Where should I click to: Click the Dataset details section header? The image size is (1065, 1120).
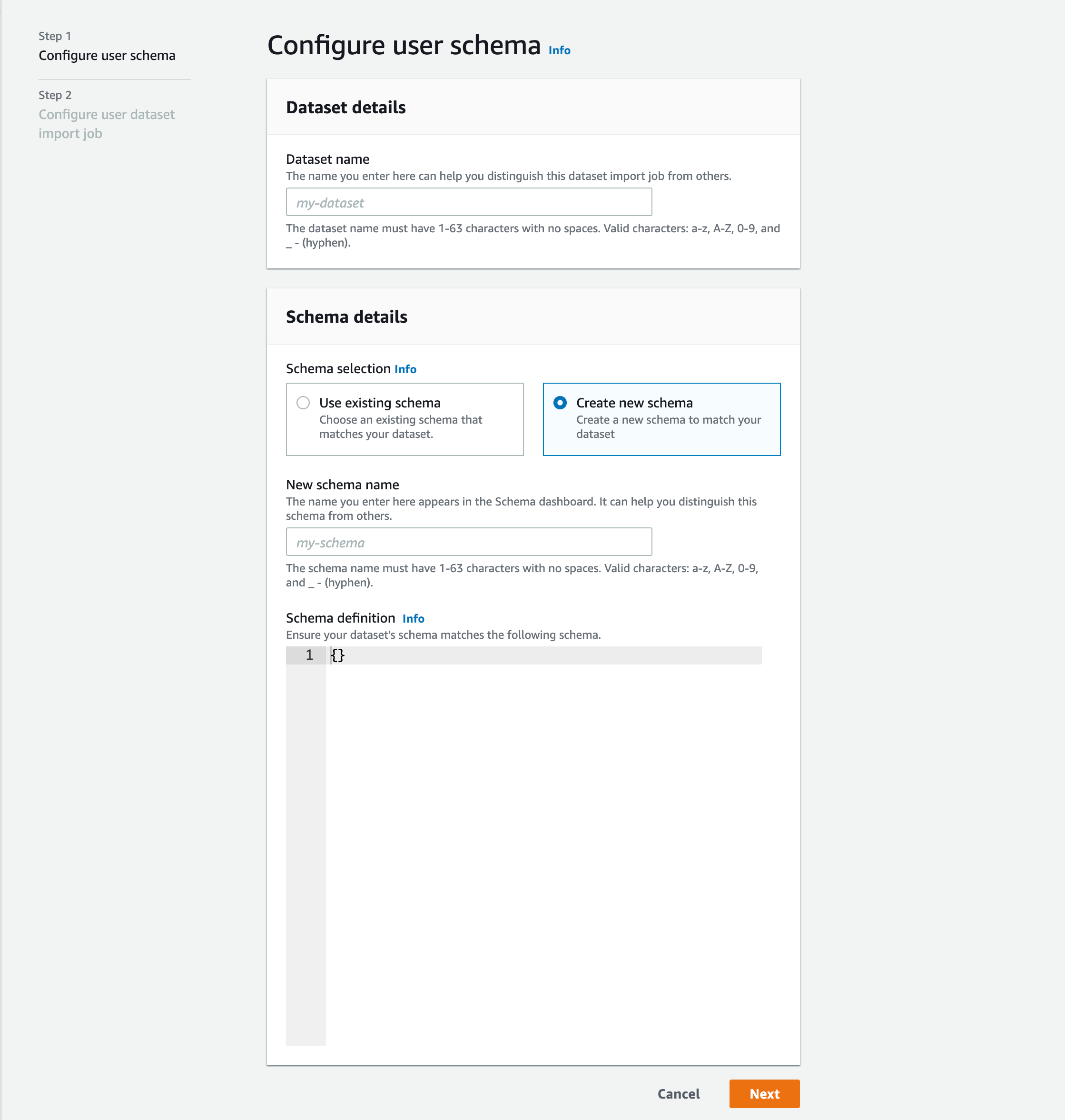coord(346,108)
